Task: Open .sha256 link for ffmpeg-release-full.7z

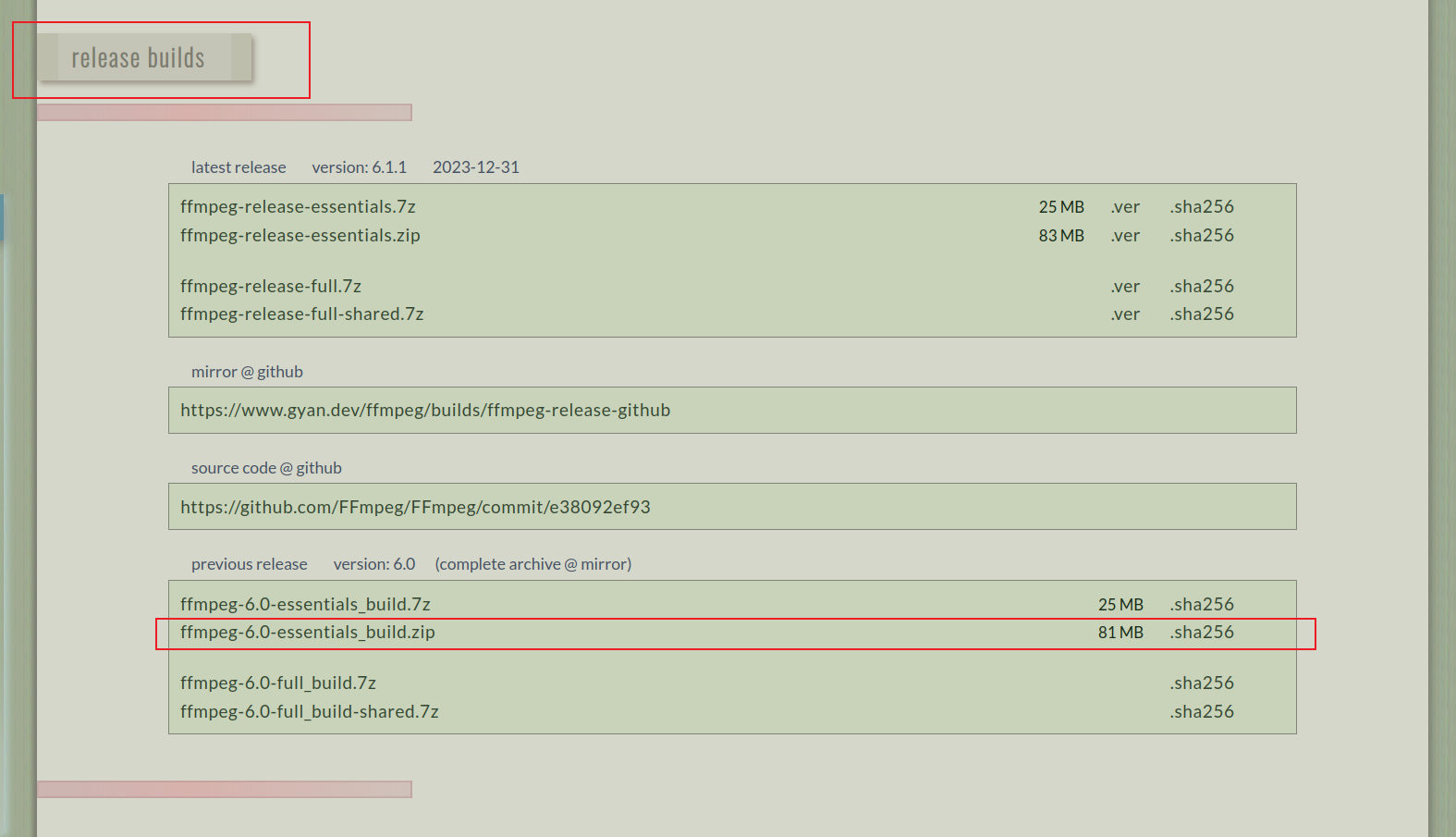Action: coord(1202,286)
